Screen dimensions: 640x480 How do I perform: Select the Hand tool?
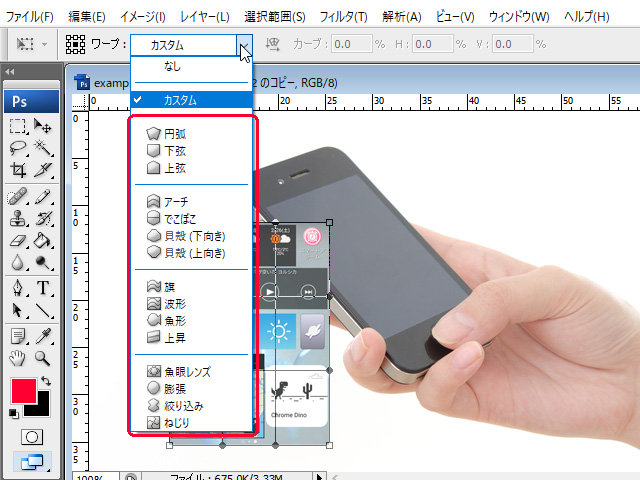coord(18,358)
